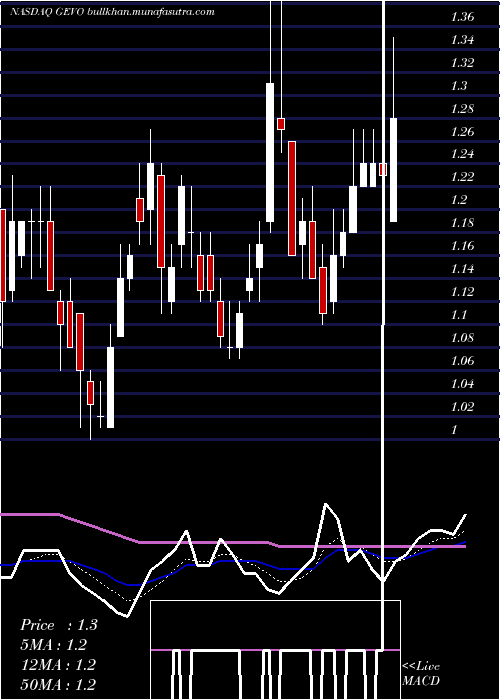Click the 1.06 price axis label
The image size is (500, 700).
coord(462,361)
